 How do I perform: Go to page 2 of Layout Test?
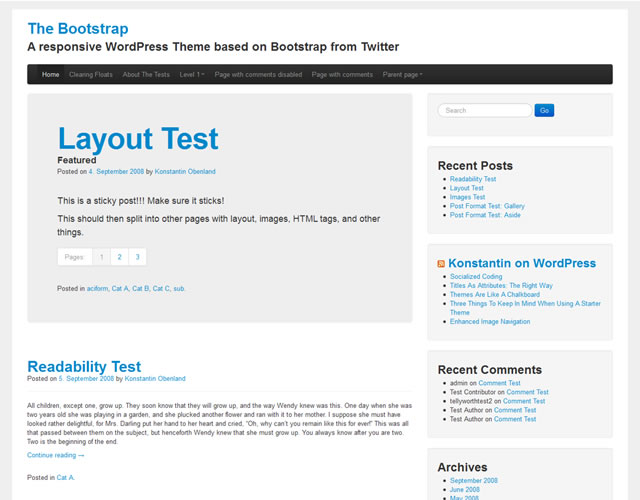click(x=120, y=257)
